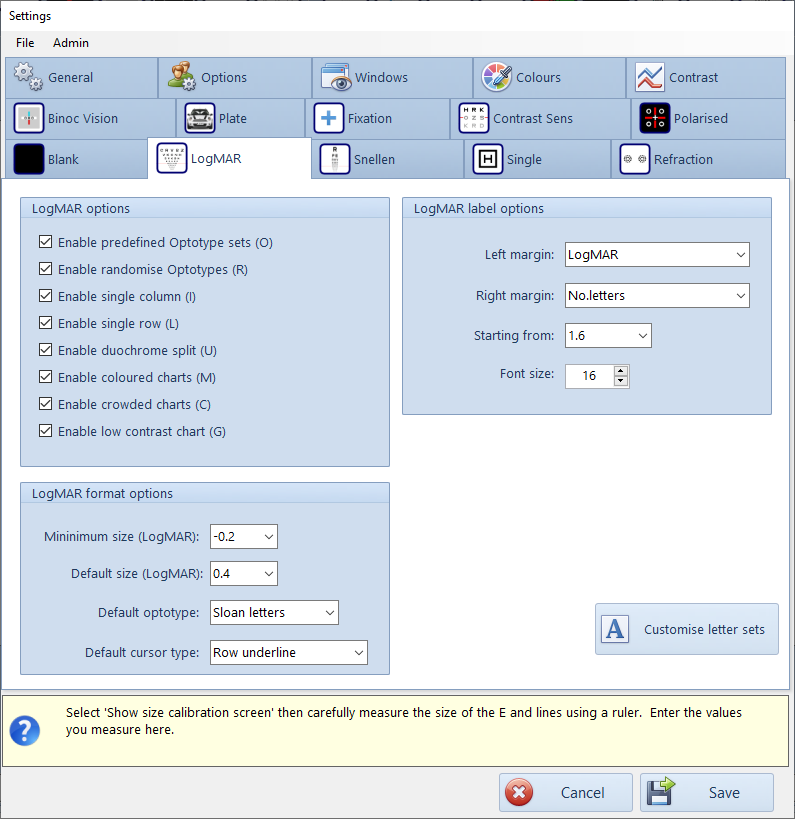The image size is (795, 819).
Task: Select the Binoc Vision tab icon
Action: (x=29, y=118)
